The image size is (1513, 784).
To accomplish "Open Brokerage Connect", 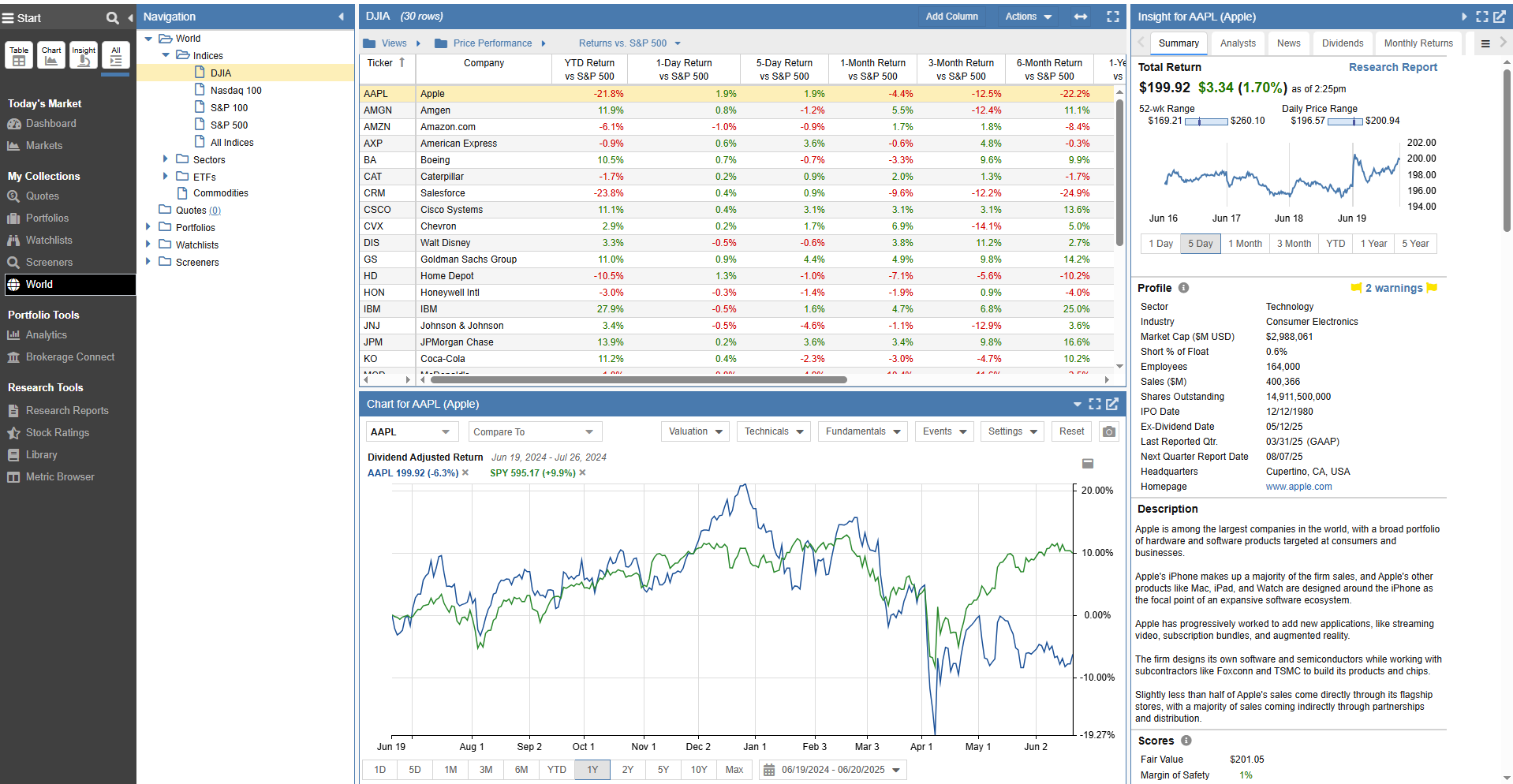I will pos(69,357).
